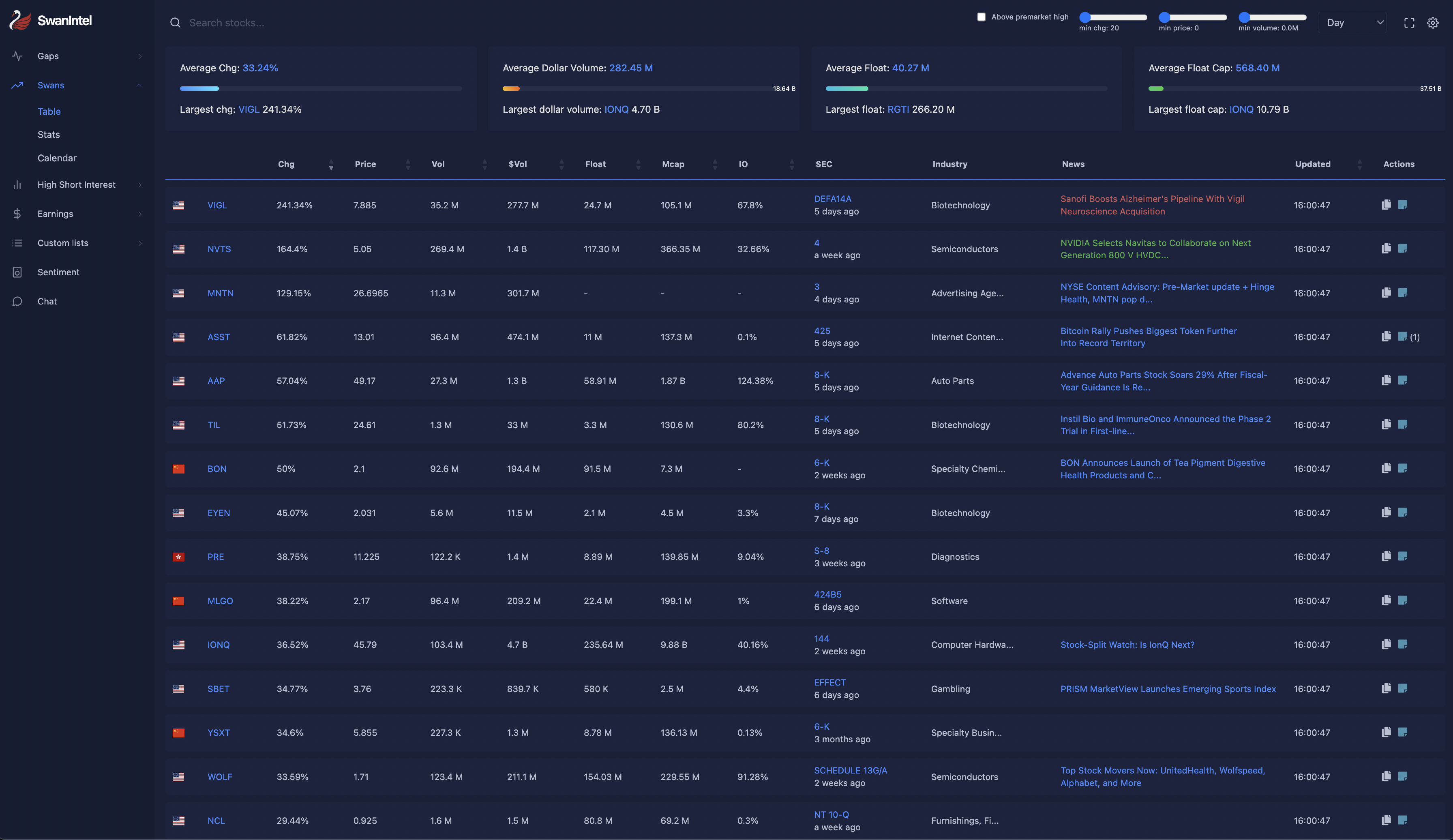Screen dimensions: 1453x840
Task: Open note icon for VIGL row
Action: click(x=1402, y=205)
